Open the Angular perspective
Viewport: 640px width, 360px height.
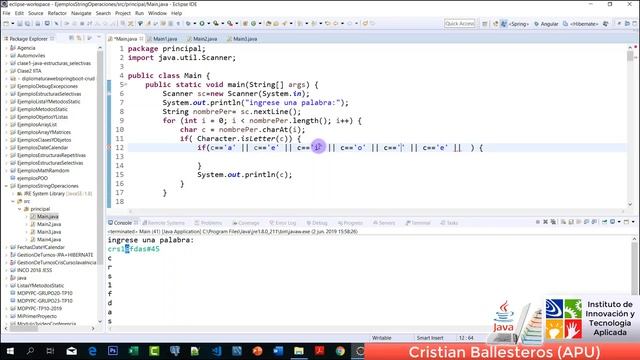pos(546,24)
